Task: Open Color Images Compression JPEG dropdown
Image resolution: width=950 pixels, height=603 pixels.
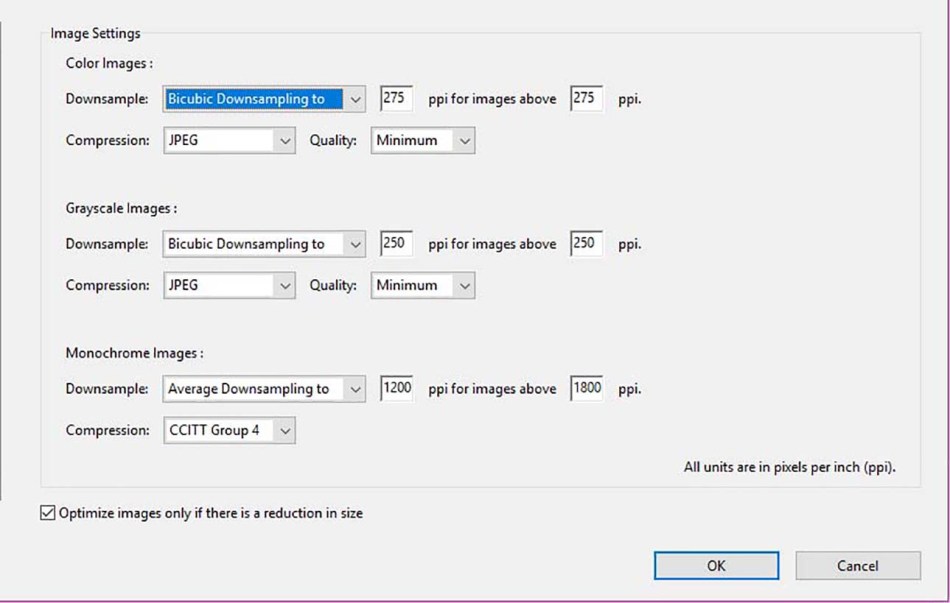Action: pyautogui.click(x=229, y=140)
